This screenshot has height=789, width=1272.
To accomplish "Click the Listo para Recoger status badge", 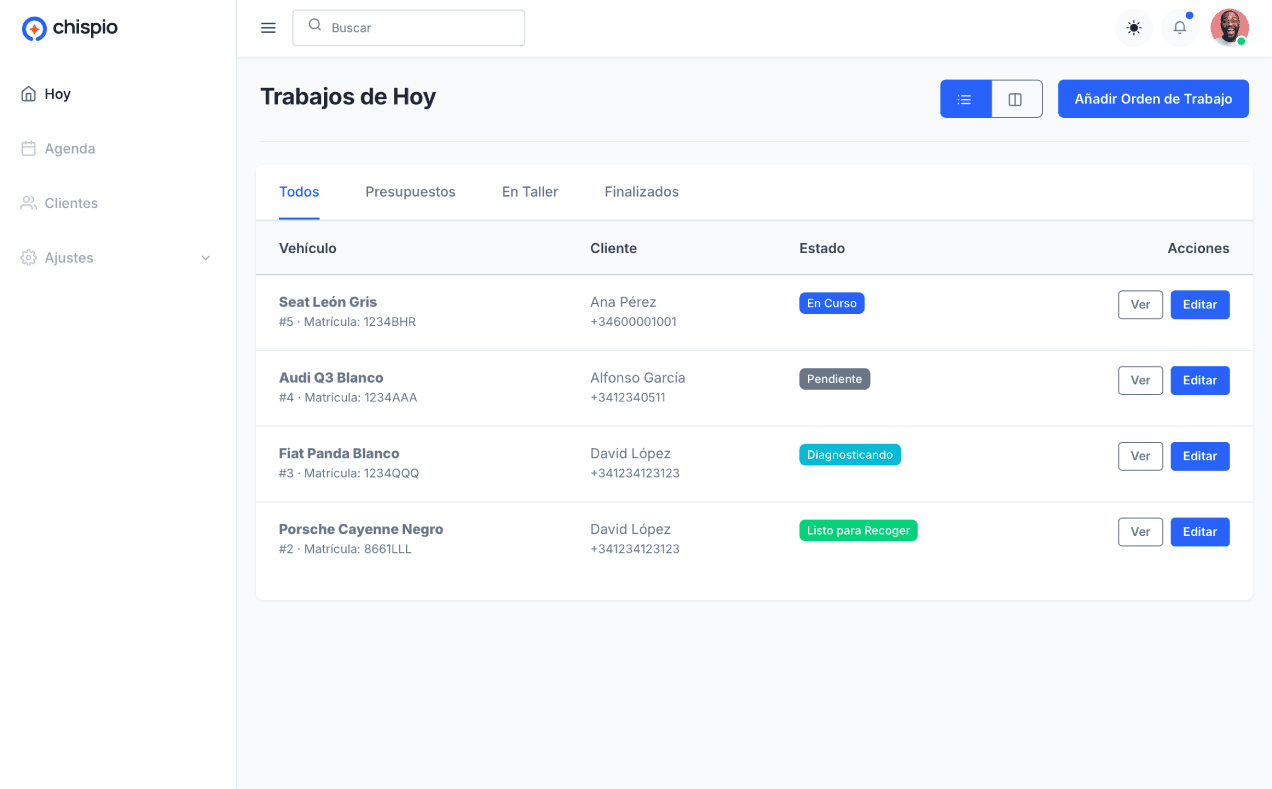I will 858,531.
